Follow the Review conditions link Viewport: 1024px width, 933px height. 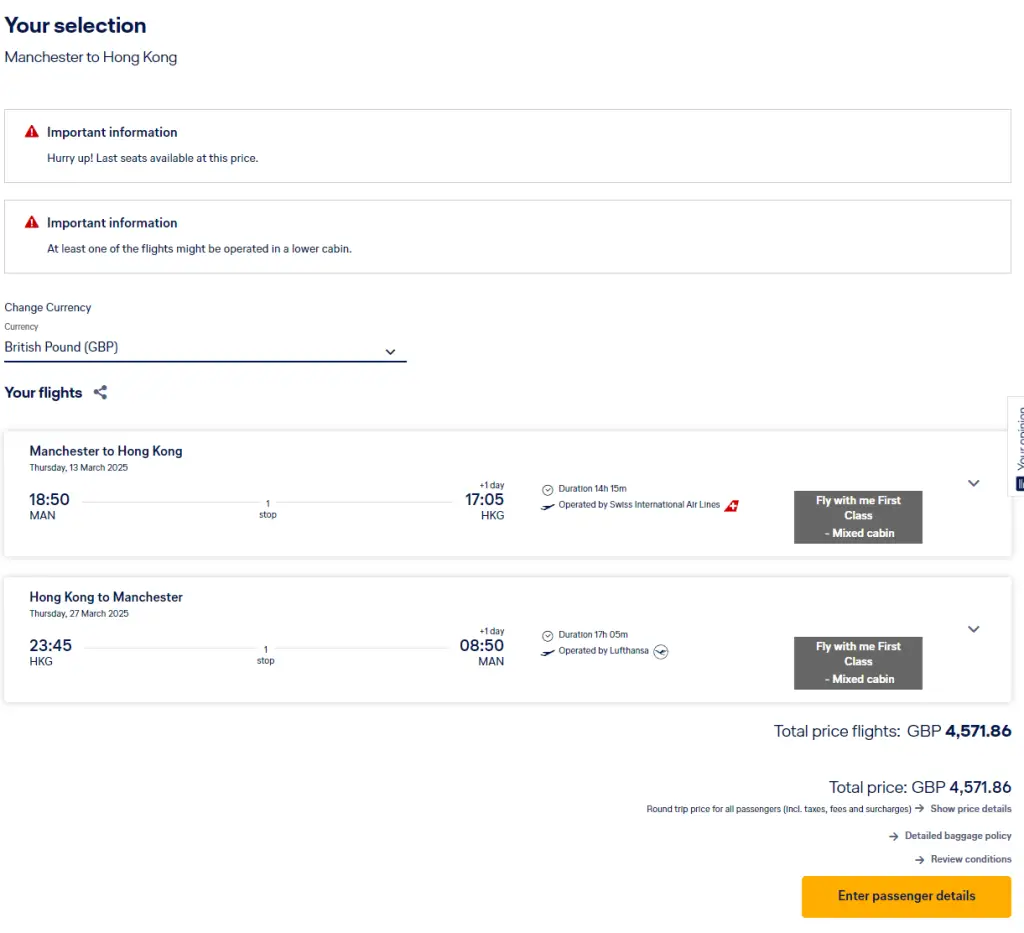click(970, 860)
